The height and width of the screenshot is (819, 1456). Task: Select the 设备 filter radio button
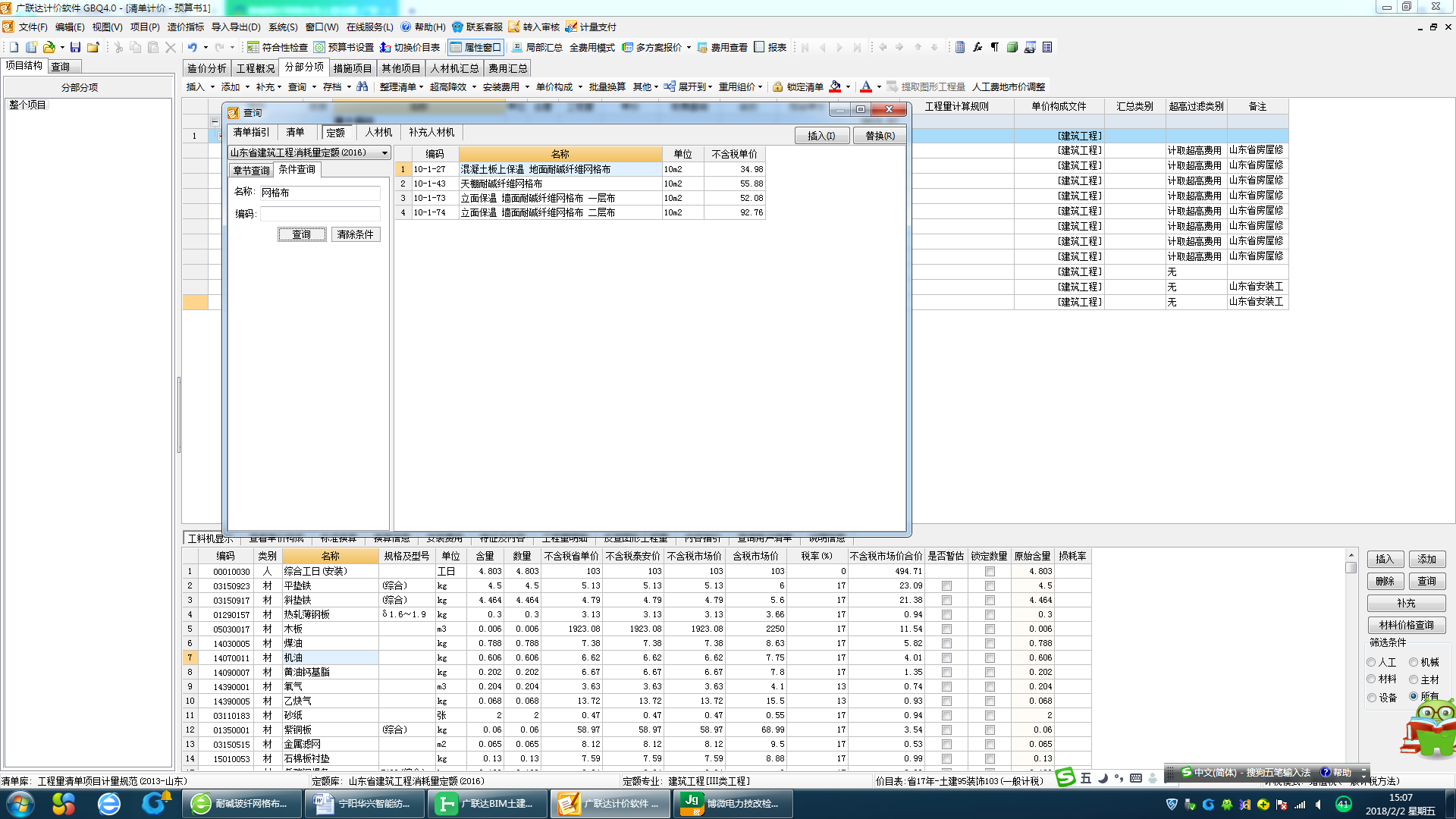point(1371,698)
